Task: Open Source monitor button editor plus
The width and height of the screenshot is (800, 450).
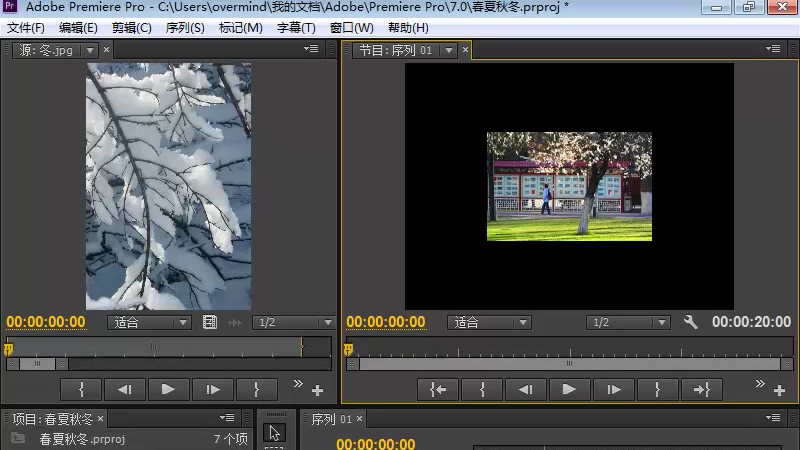Action: (x=317, y=391)
